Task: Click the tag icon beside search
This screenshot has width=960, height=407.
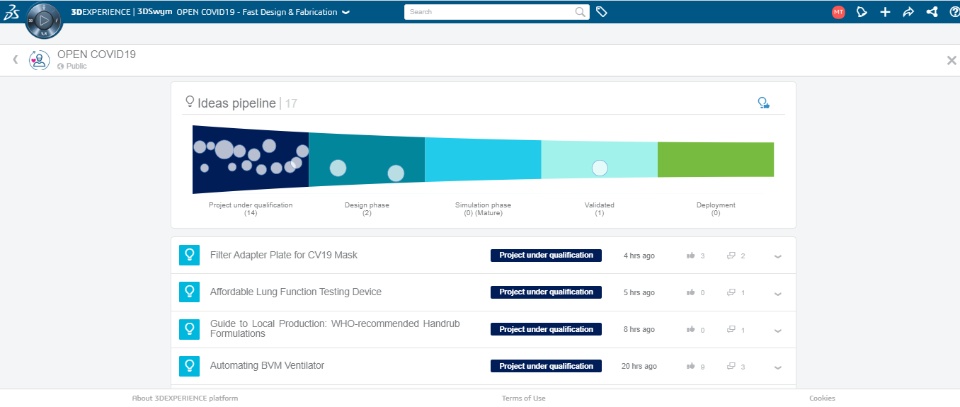Action: tap(601, 12)
